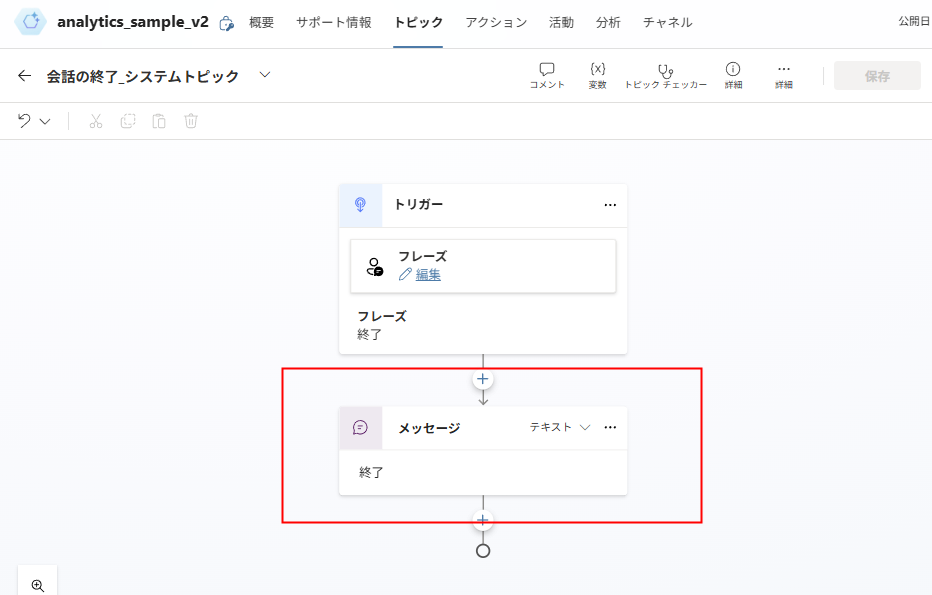Click the paste clipboard icon

pos(159,121)
